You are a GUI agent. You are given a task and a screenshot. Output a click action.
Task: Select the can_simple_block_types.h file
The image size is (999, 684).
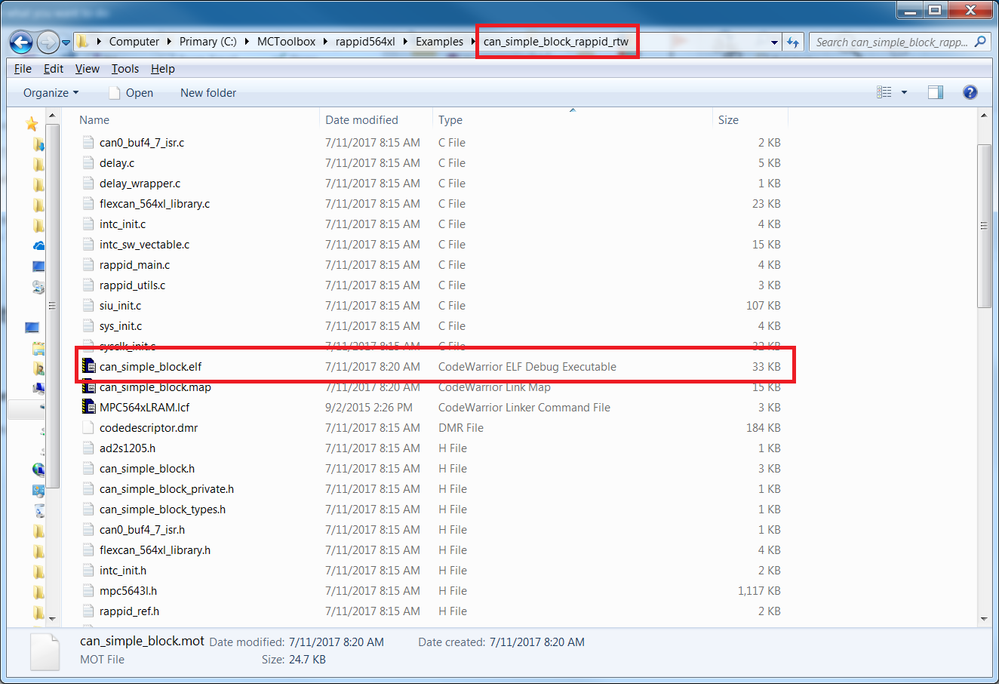[x=162, y=509]
